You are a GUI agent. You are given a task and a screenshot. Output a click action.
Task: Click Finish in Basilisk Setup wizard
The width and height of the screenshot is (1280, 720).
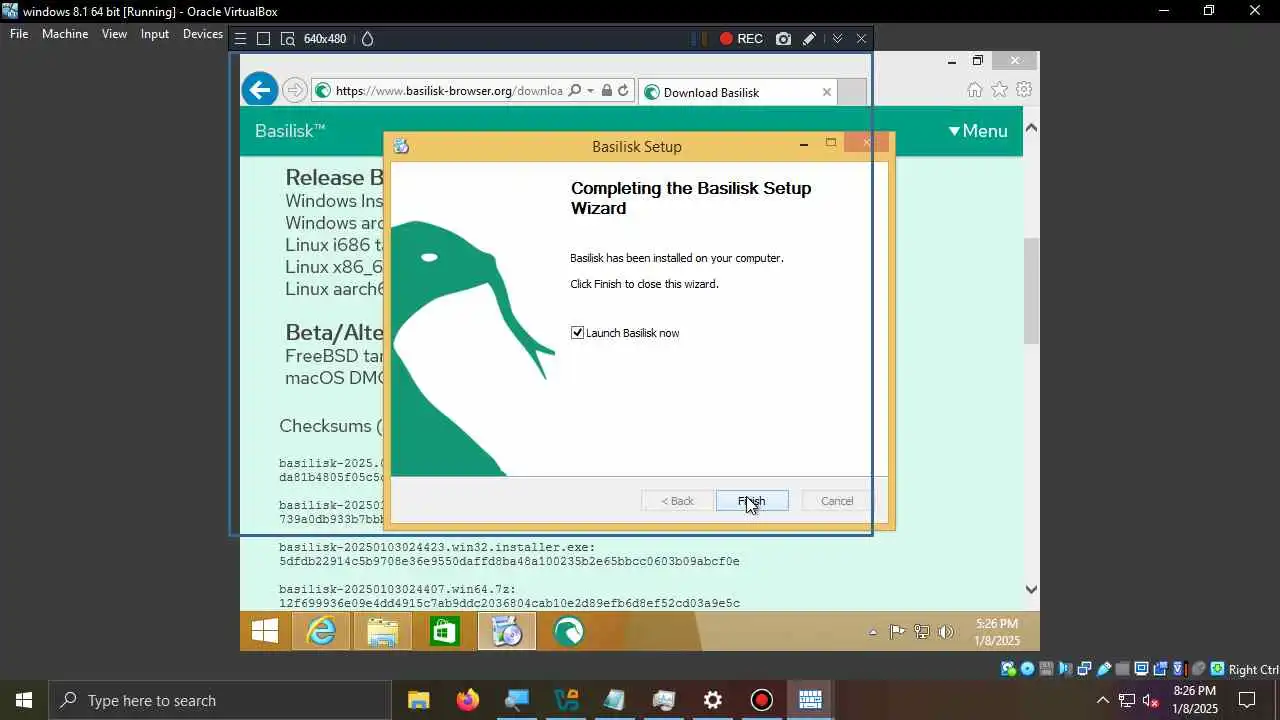coord(752,501)
